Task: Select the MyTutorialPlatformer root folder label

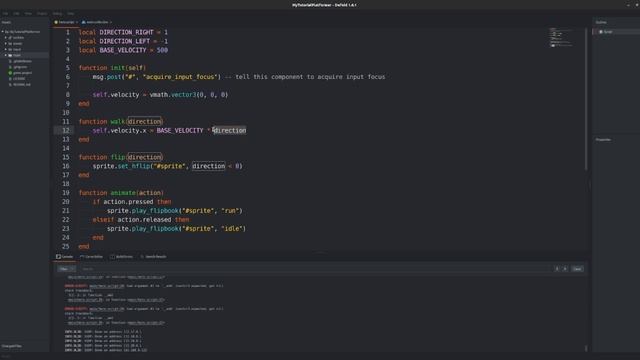Action: 24,31
